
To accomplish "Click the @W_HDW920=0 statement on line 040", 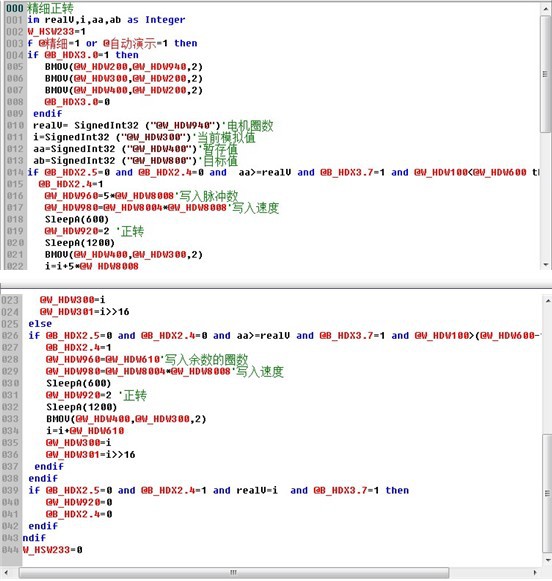I will click(79, 502).
